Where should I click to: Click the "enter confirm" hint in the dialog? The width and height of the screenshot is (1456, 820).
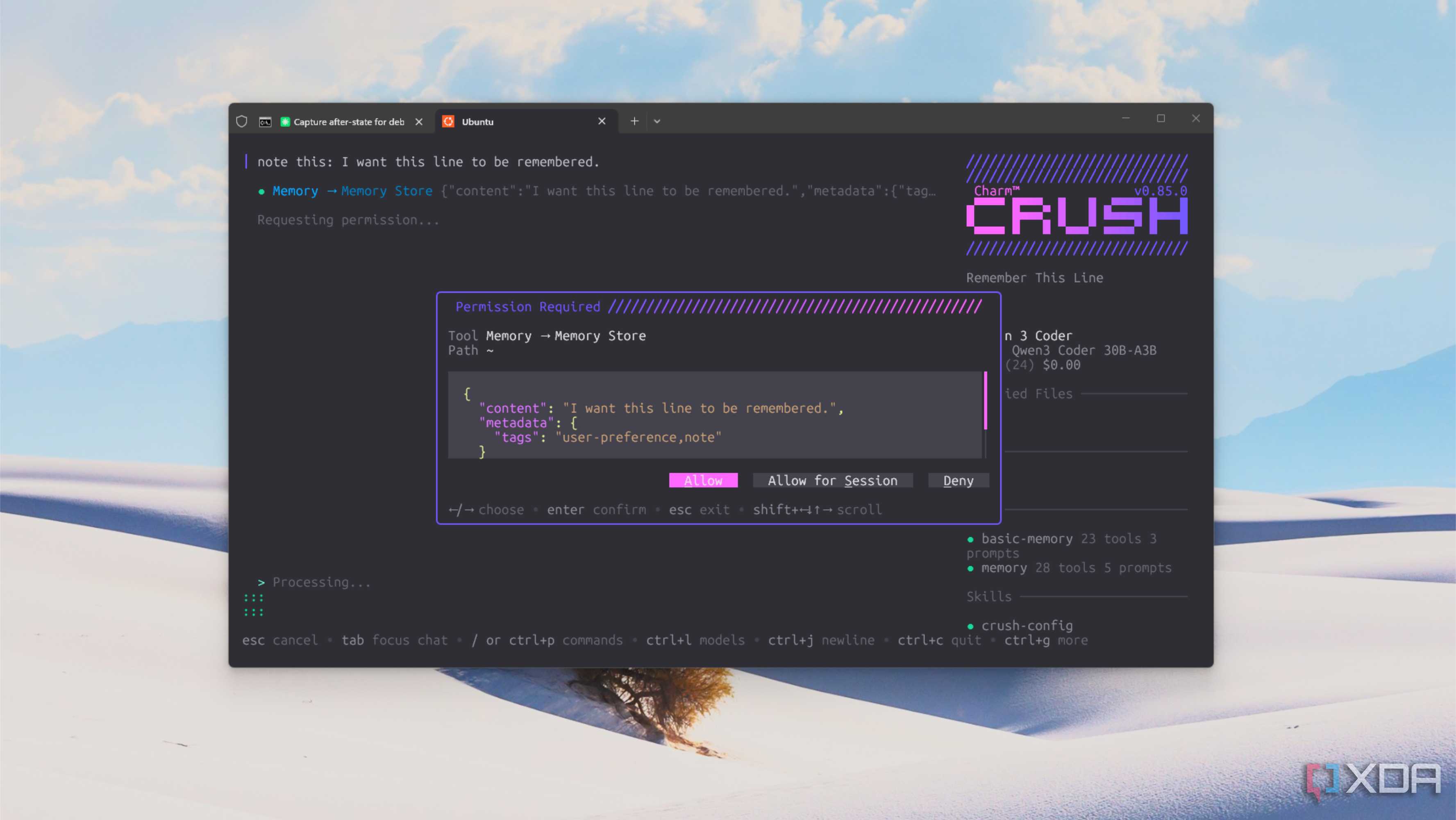(596, 510)
